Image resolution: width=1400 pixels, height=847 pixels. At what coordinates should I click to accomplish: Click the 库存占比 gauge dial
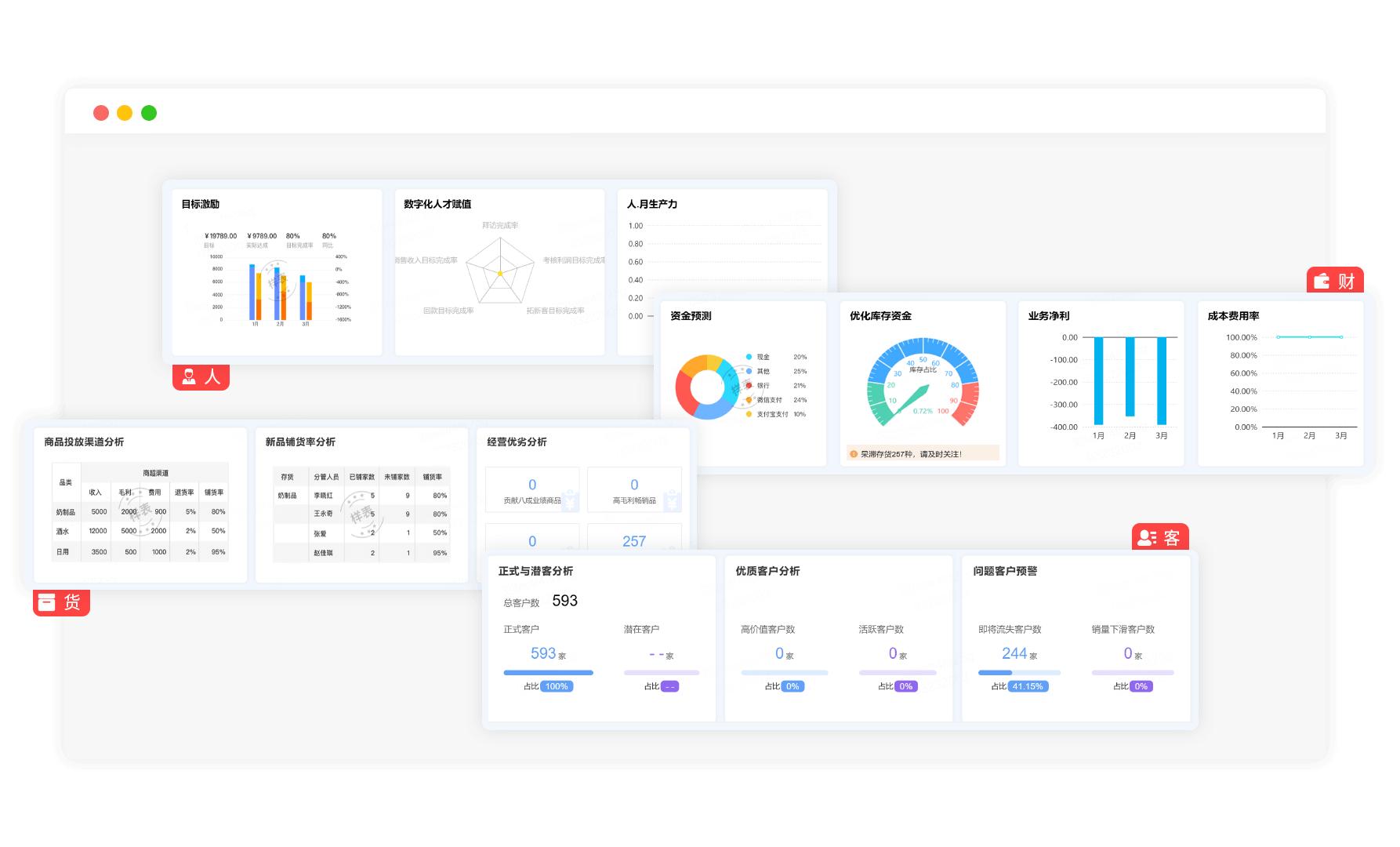tap(923, 382)
